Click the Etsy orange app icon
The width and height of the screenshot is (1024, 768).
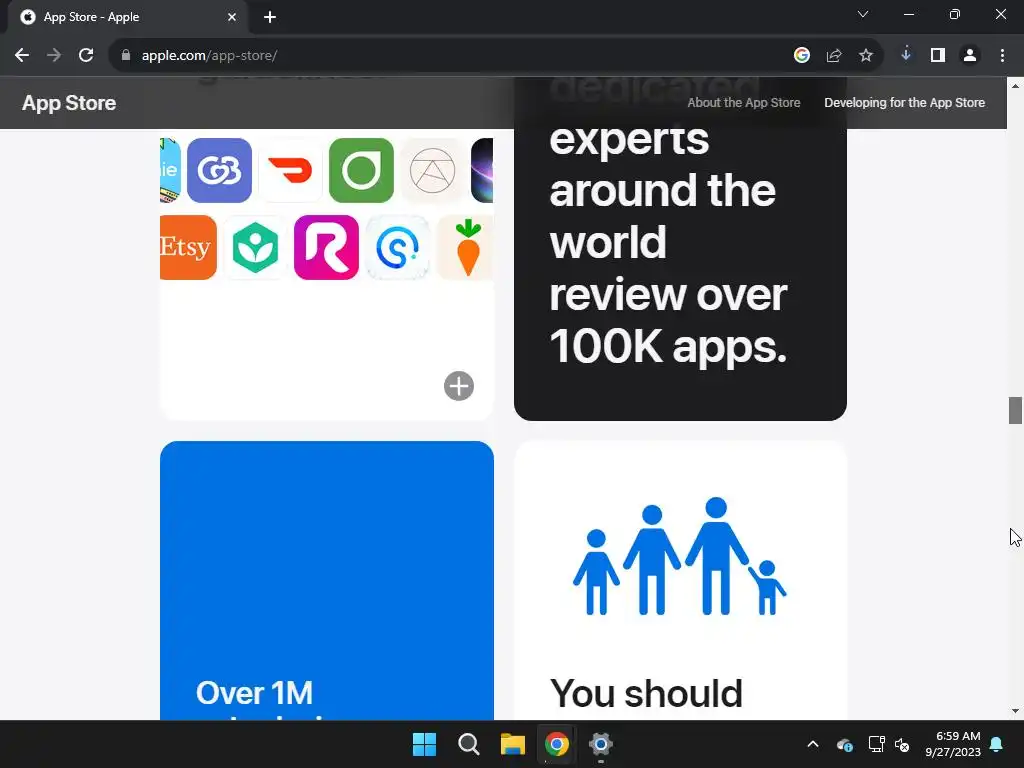click(188, 248)
